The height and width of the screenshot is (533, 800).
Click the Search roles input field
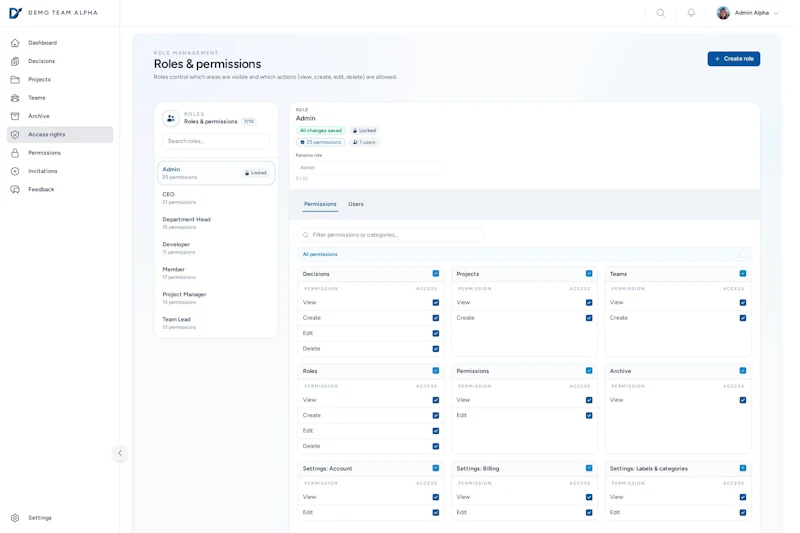pyautogui.click(x=216, y=141)
